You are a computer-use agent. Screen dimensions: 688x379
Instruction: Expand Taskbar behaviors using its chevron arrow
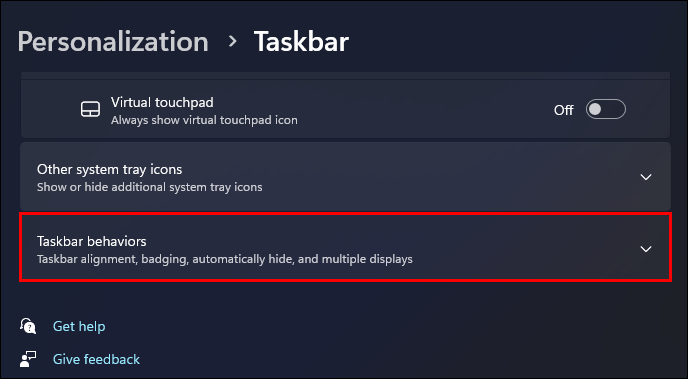point(646,249)
